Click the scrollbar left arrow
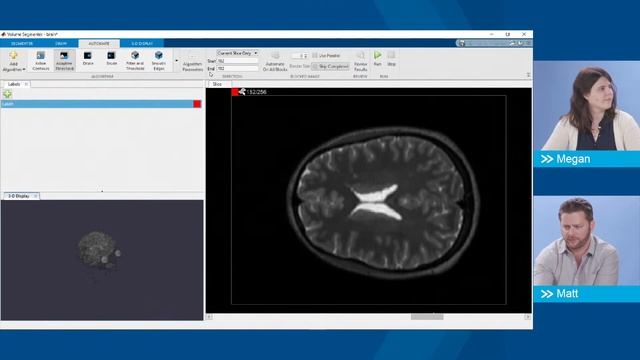This screenshot has width=640, height=360. 209,317
